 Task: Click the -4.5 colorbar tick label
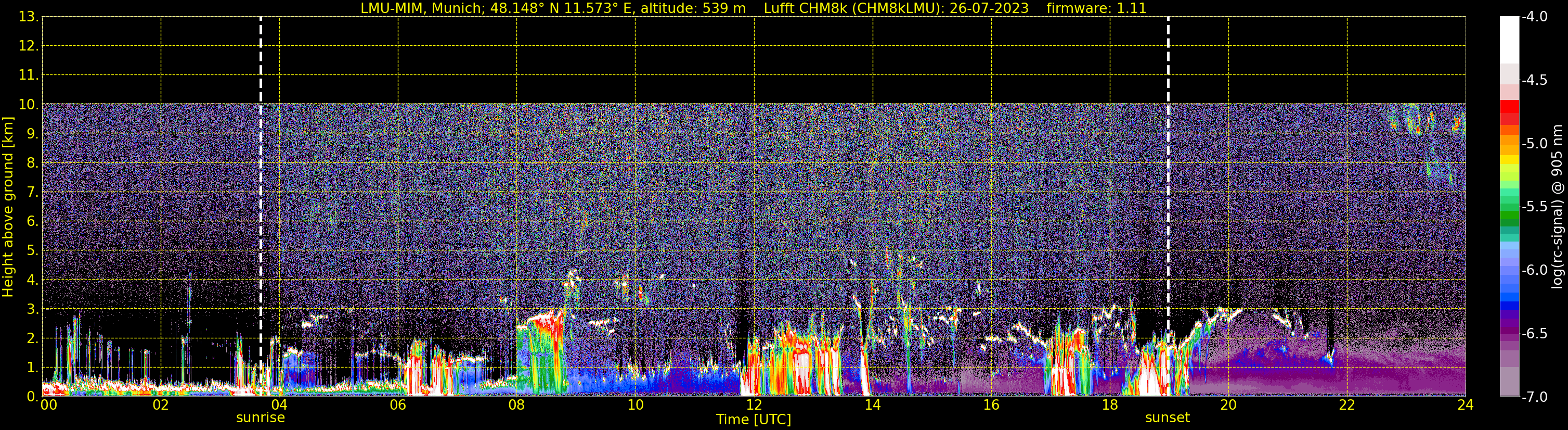click(1534, 80)
